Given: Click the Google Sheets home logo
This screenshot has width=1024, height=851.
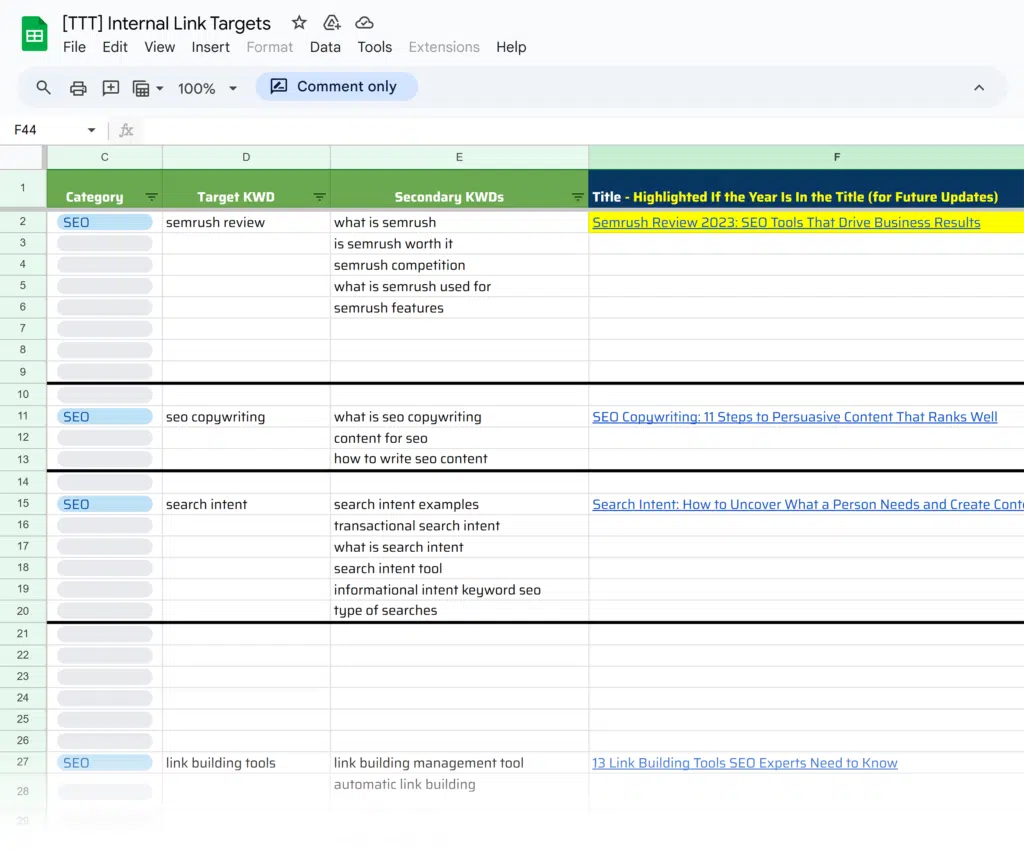Looking at the screenshot, I should click(x=35, y=34).
